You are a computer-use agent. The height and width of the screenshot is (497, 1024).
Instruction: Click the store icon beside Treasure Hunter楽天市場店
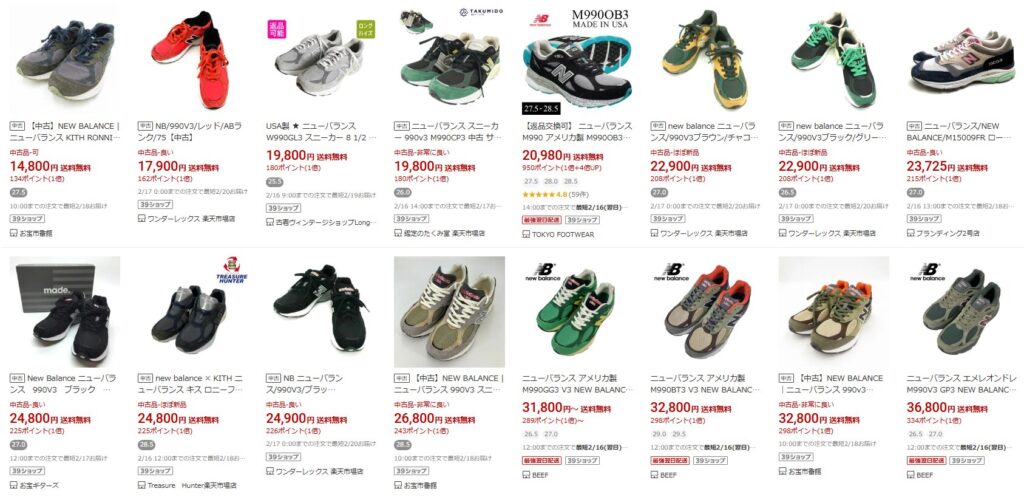coord(142,485)
